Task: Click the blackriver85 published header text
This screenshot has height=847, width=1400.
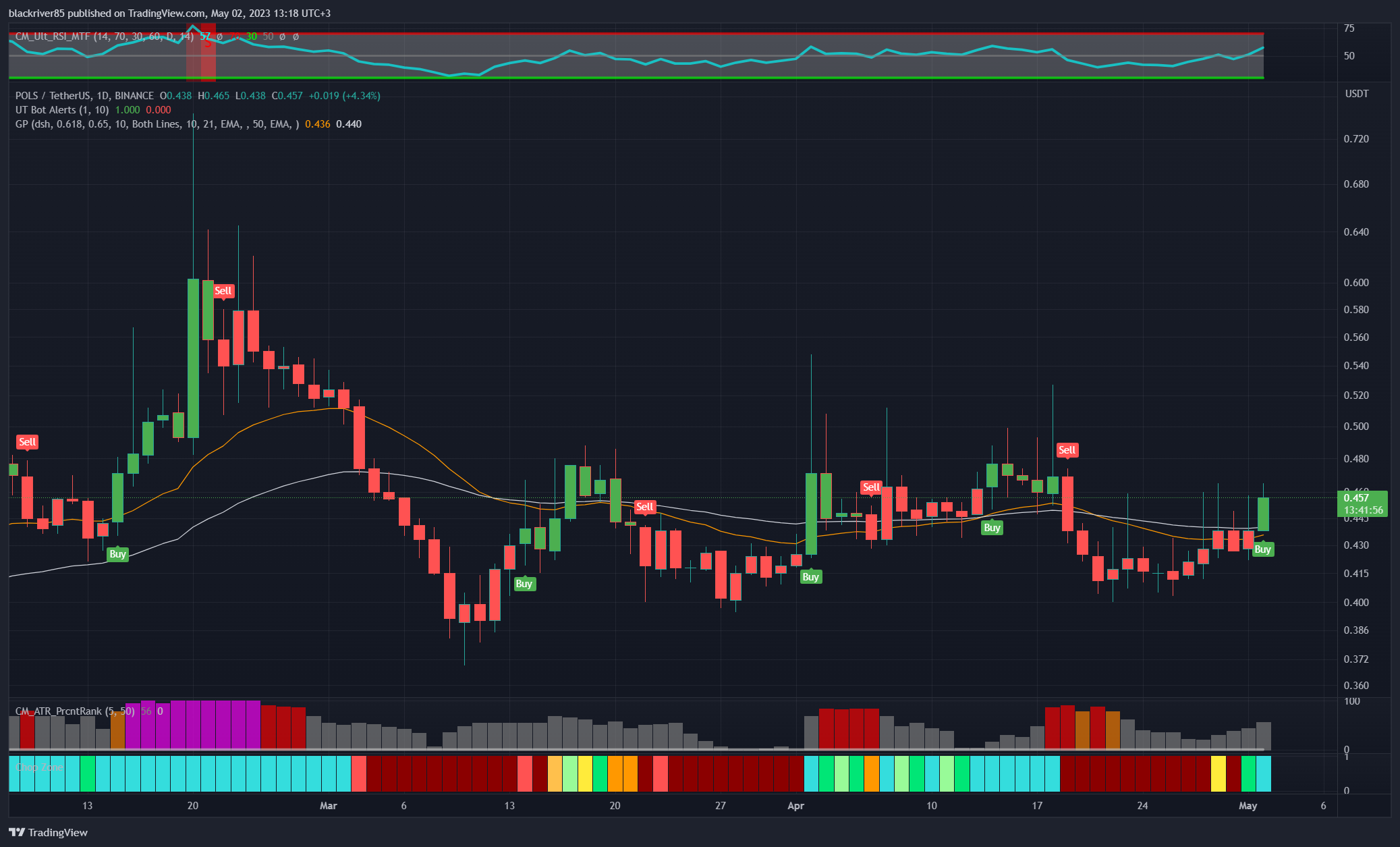Action: click(x=170, y=13)
